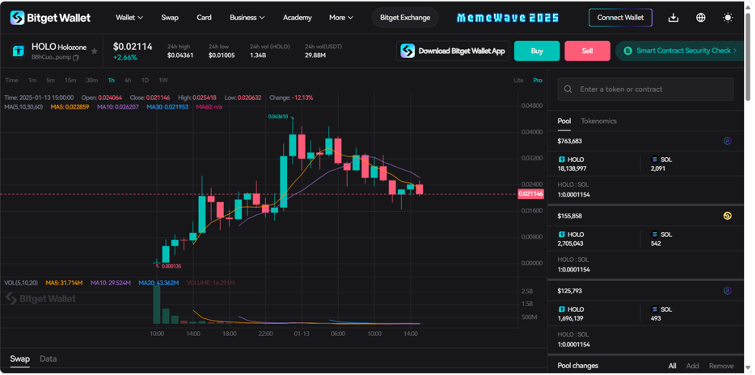Click the $0.02114 price text

(x=132, y=47)
